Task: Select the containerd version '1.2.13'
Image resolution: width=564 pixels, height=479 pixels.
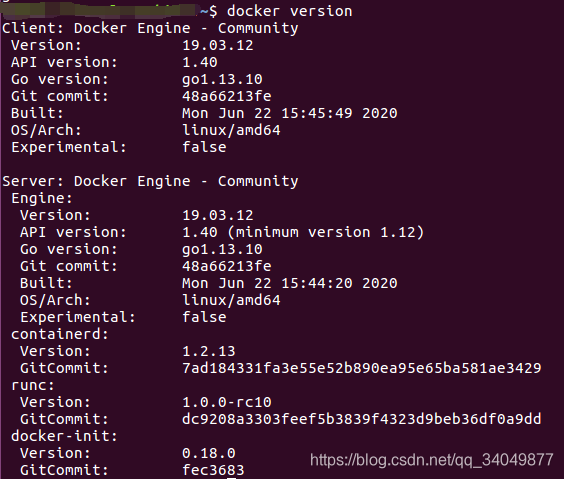Action: coord(209,351)
